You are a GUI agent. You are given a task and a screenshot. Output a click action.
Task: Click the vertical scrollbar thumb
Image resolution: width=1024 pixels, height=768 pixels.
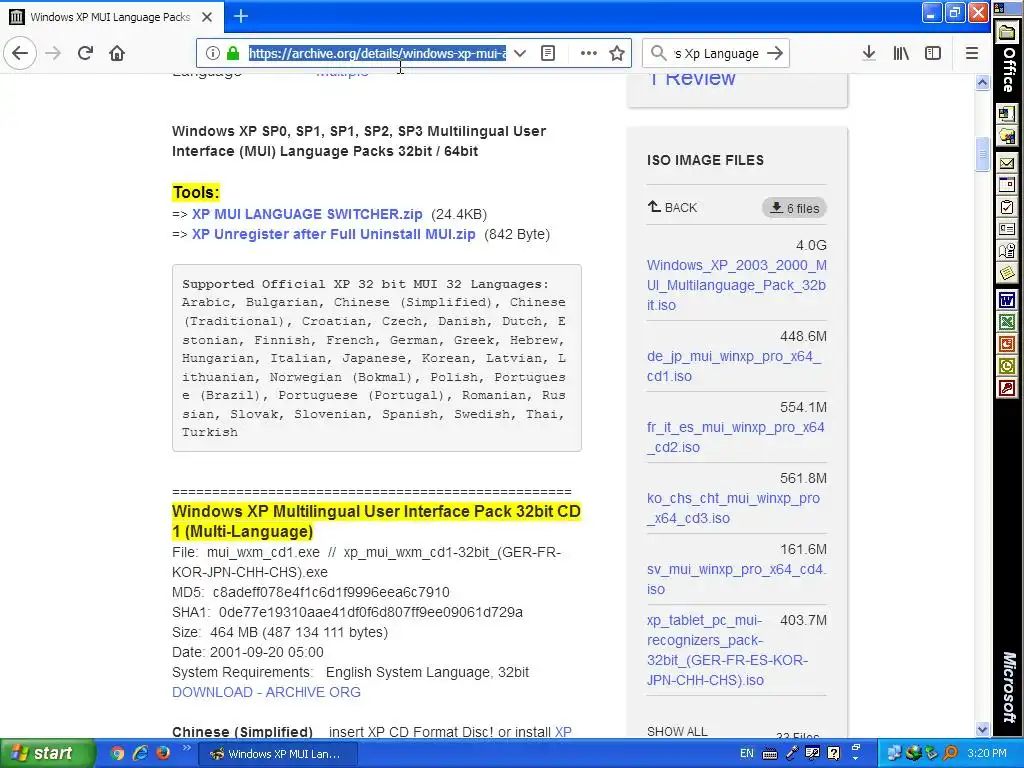[x=982, y=155]
